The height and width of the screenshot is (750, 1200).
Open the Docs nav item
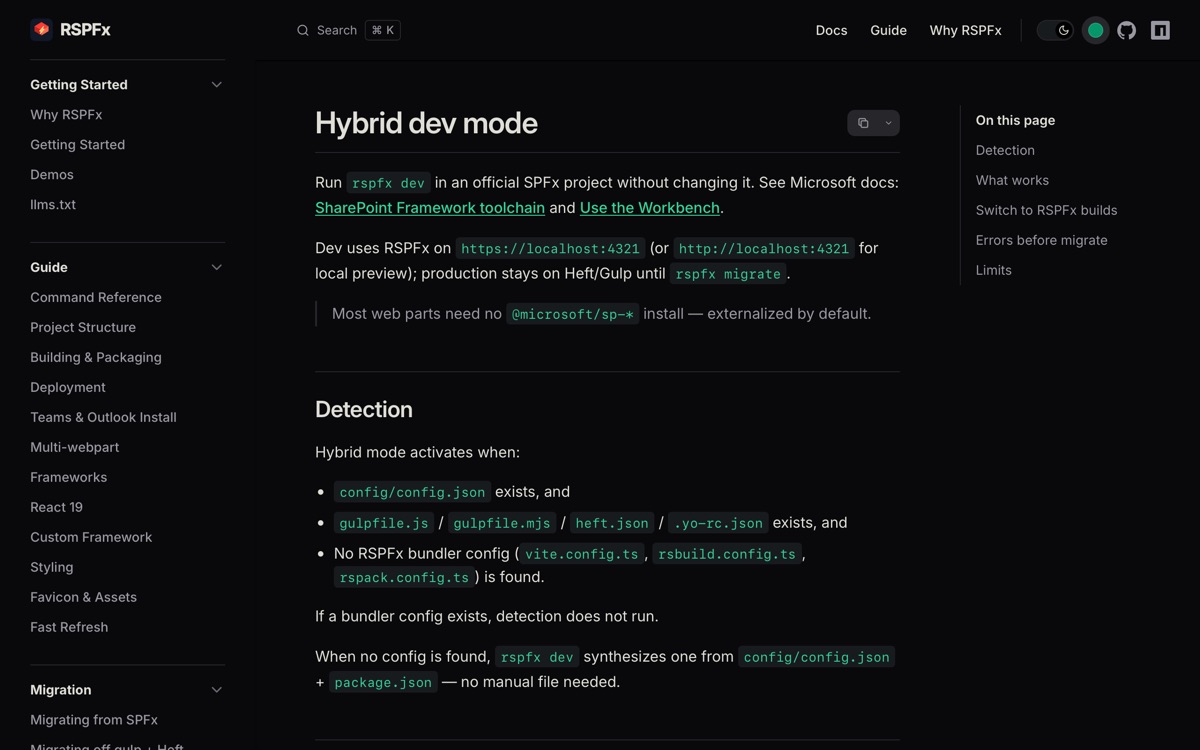click(x=831, y=30)
